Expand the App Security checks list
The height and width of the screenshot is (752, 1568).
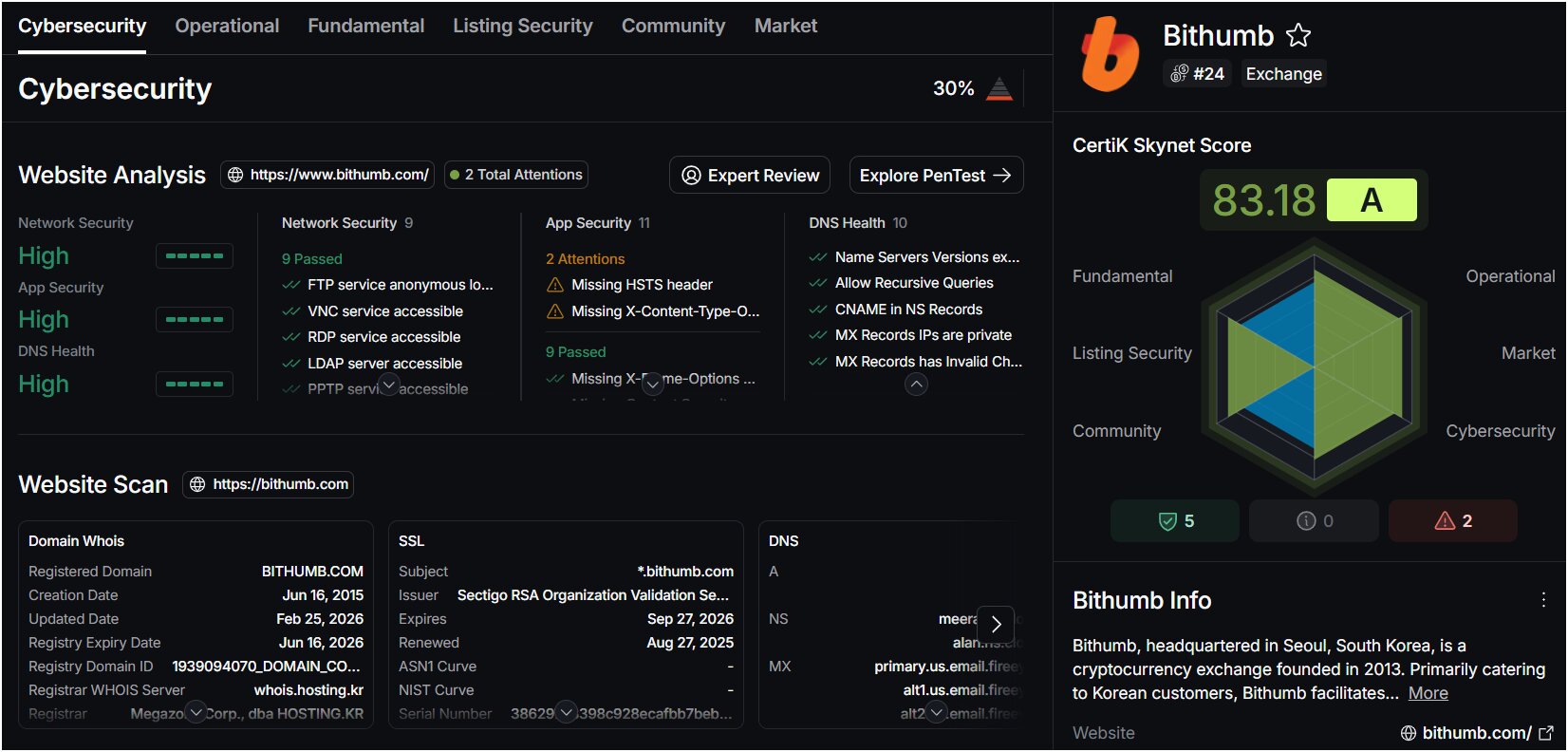pyautogui.click(x=652, y=385)
